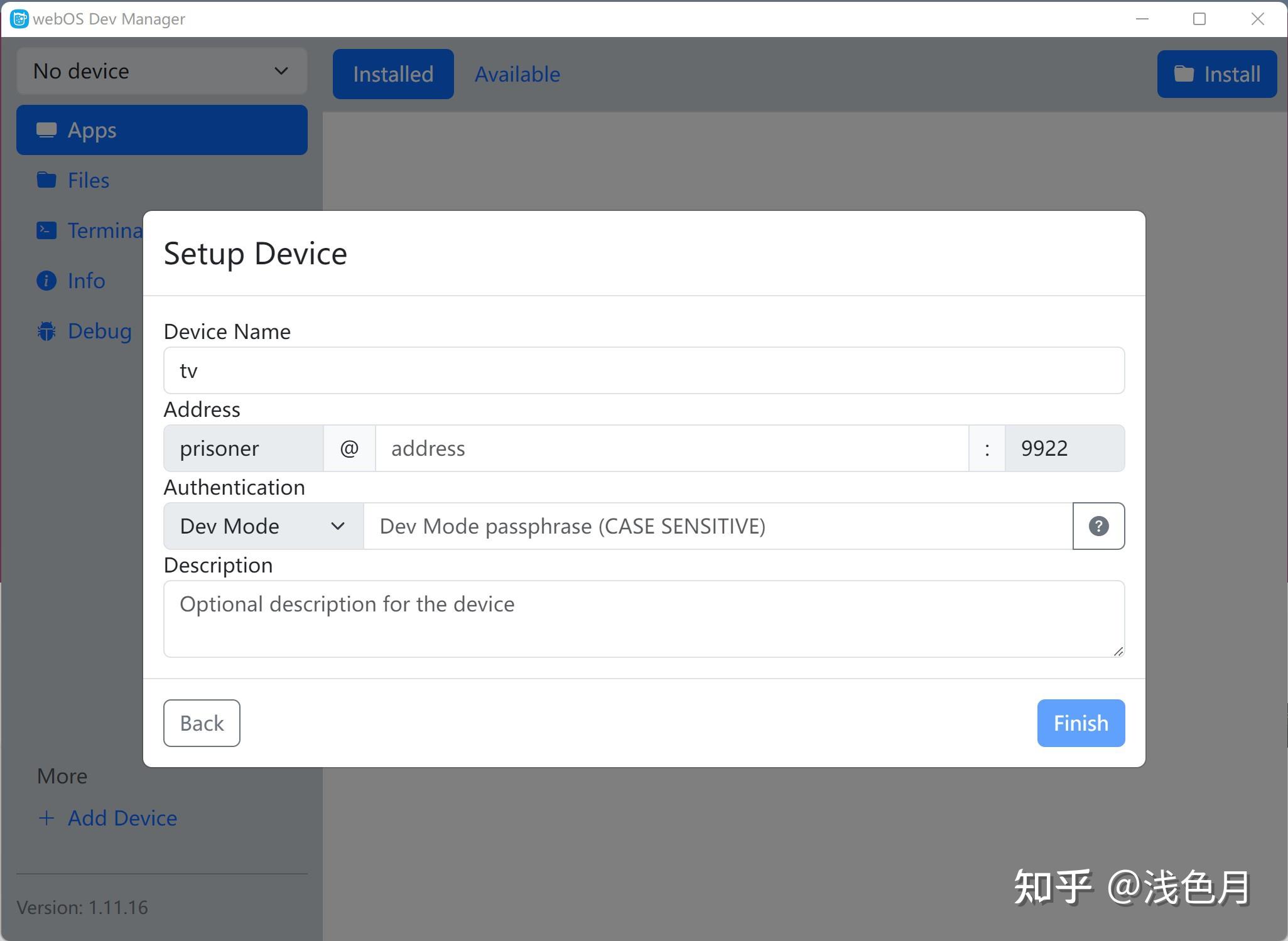Open the Terminal panel icon
This screenshot has height=941, width=1288.
click(46, 230)
